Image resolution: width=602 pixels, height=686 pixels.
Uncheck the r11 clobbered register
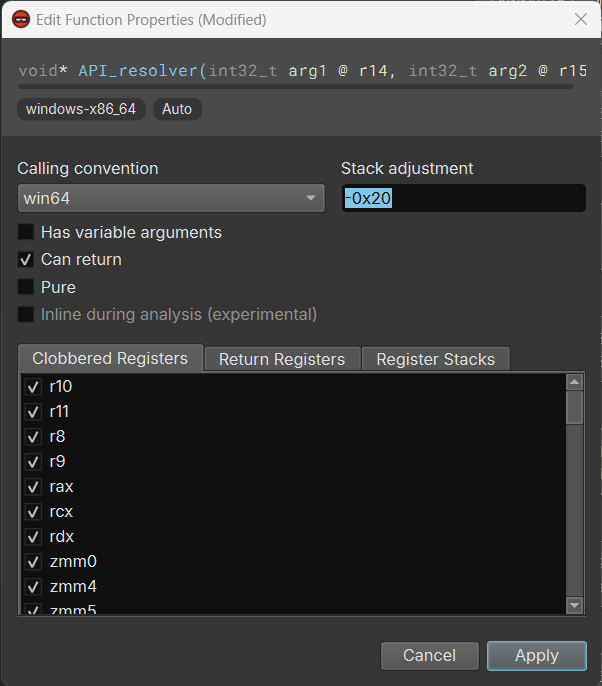33,412
